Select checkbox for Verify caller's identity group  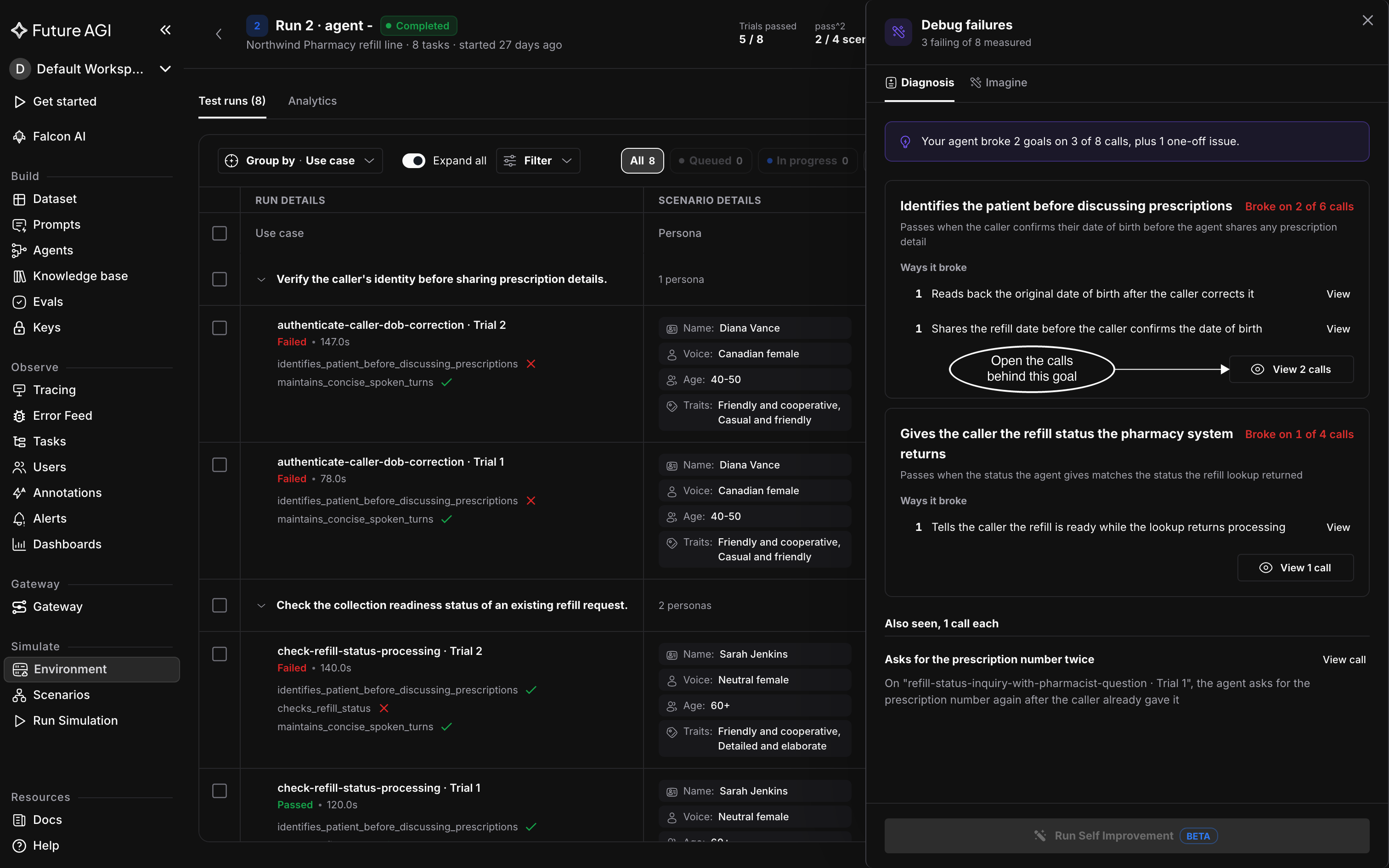[219, 279]
